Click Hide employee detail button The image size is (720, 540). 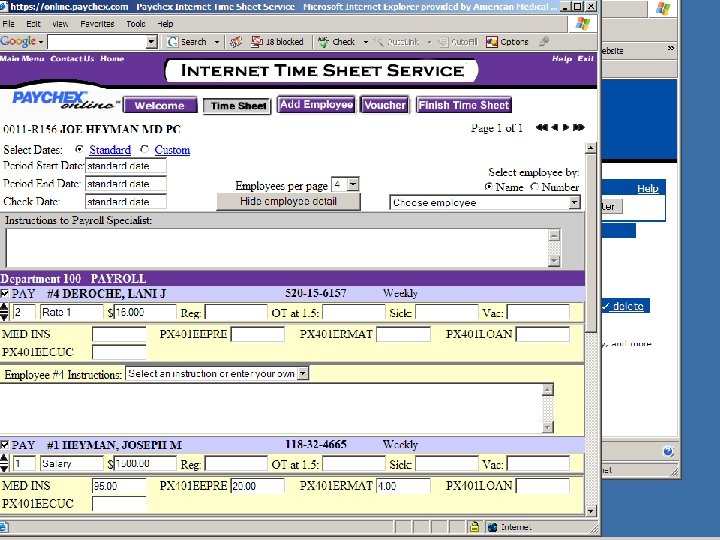288,202
